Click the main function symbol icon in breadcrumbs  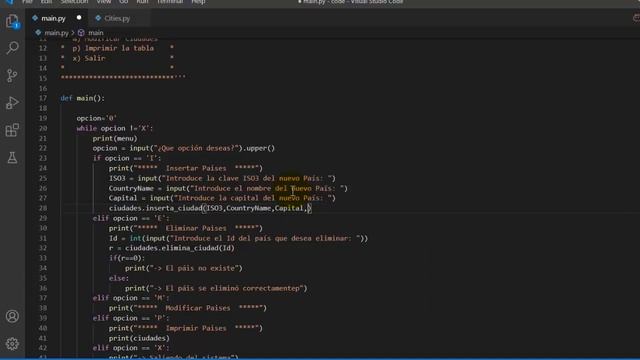pyautogui.click(x=81, y=33)
